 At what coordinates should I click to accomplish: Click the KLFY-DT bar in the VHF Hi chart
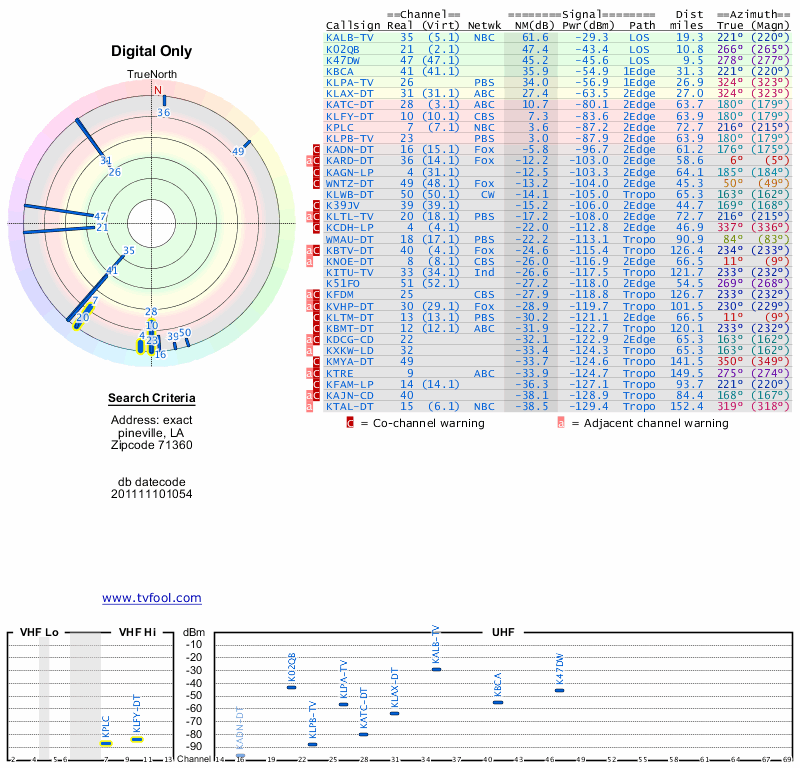(x=138, y=740)
